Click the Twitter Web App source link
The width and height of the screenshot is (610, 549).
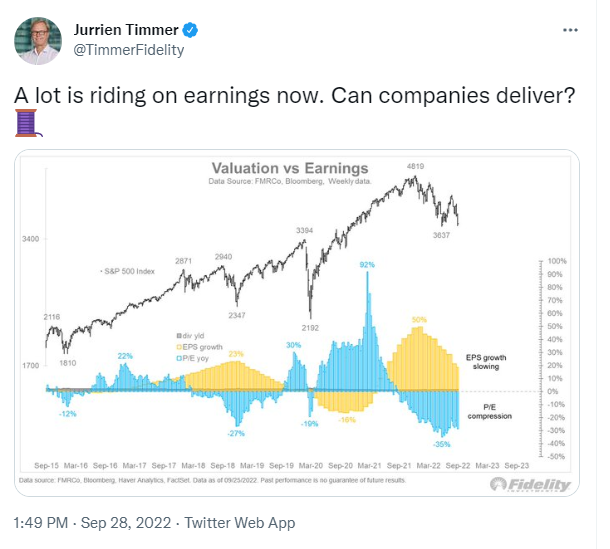[240, 523]
